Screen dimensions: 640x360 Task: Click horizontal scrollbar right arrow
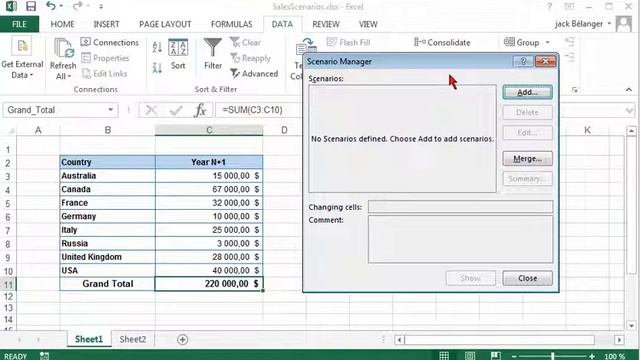(x=619, y=340)
